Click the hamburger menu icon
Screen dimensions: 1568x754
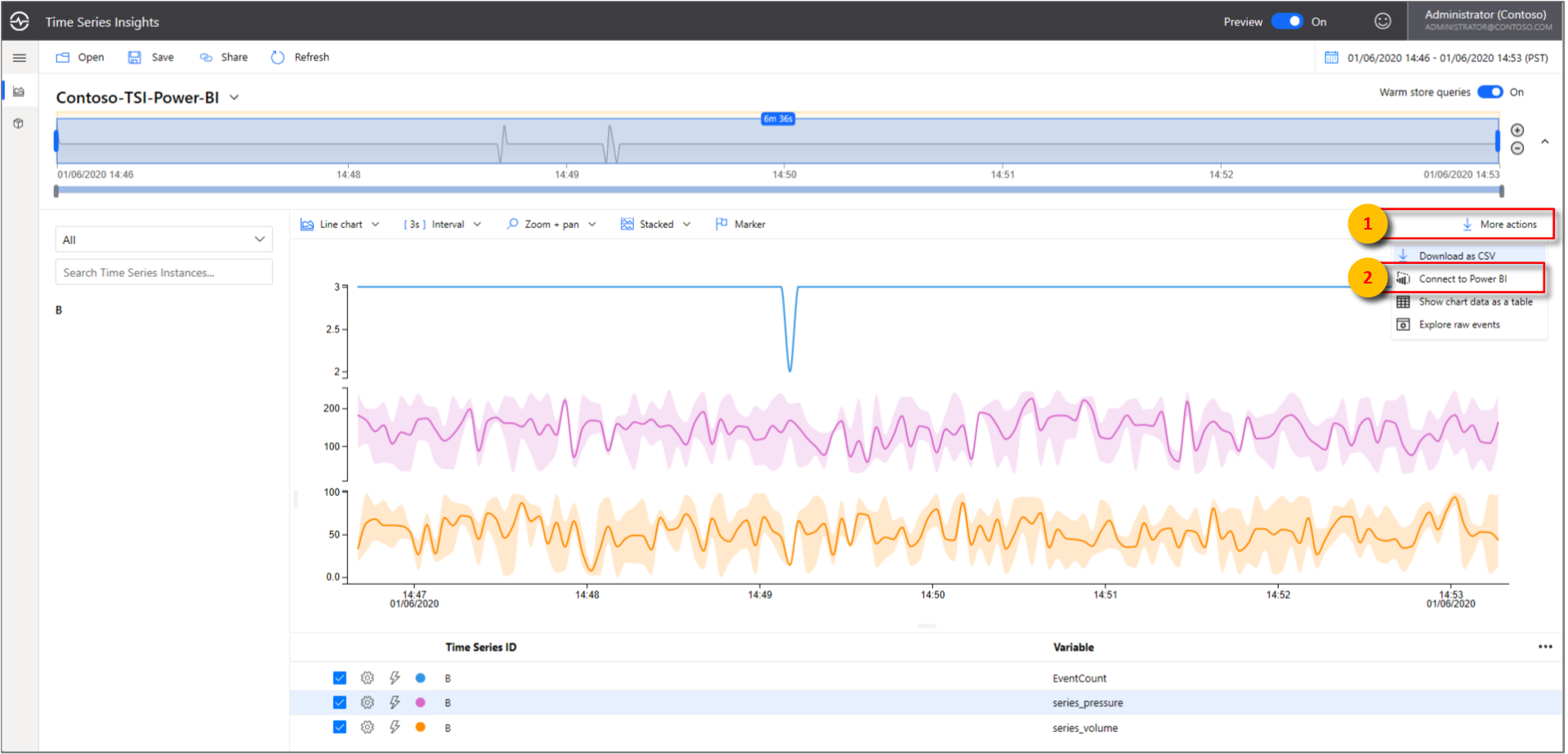(20, 58)
